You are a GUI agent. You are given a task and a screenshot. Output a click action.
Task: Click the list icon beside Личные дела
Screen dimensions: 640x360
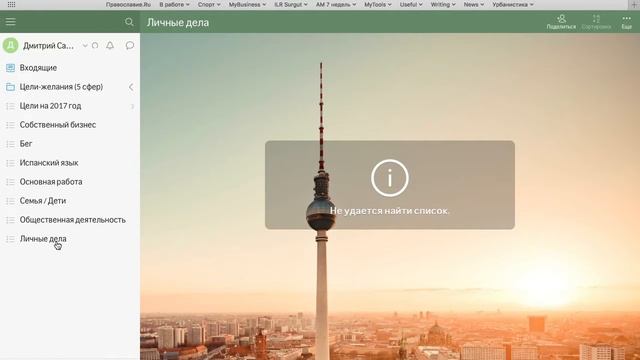click(x=10, y=239)
